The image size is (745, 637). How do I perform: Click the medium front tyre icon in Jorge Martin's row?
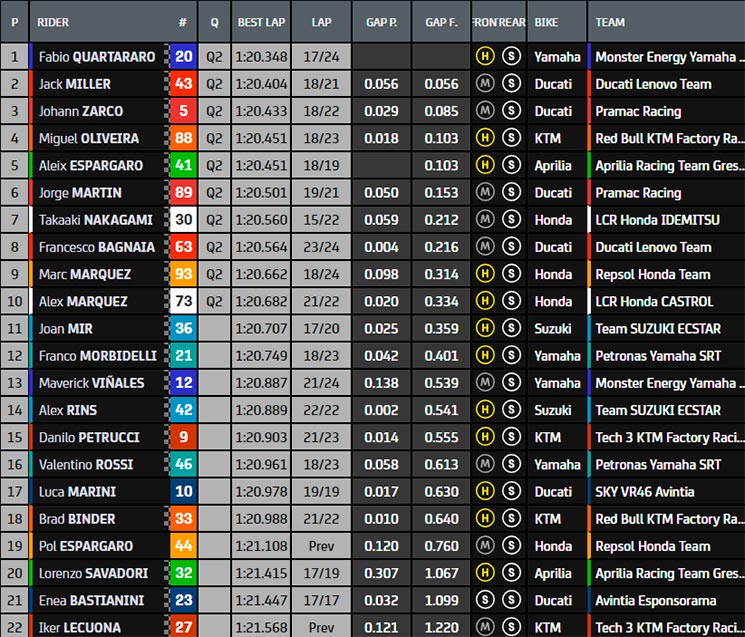click(x=485, y=192)
